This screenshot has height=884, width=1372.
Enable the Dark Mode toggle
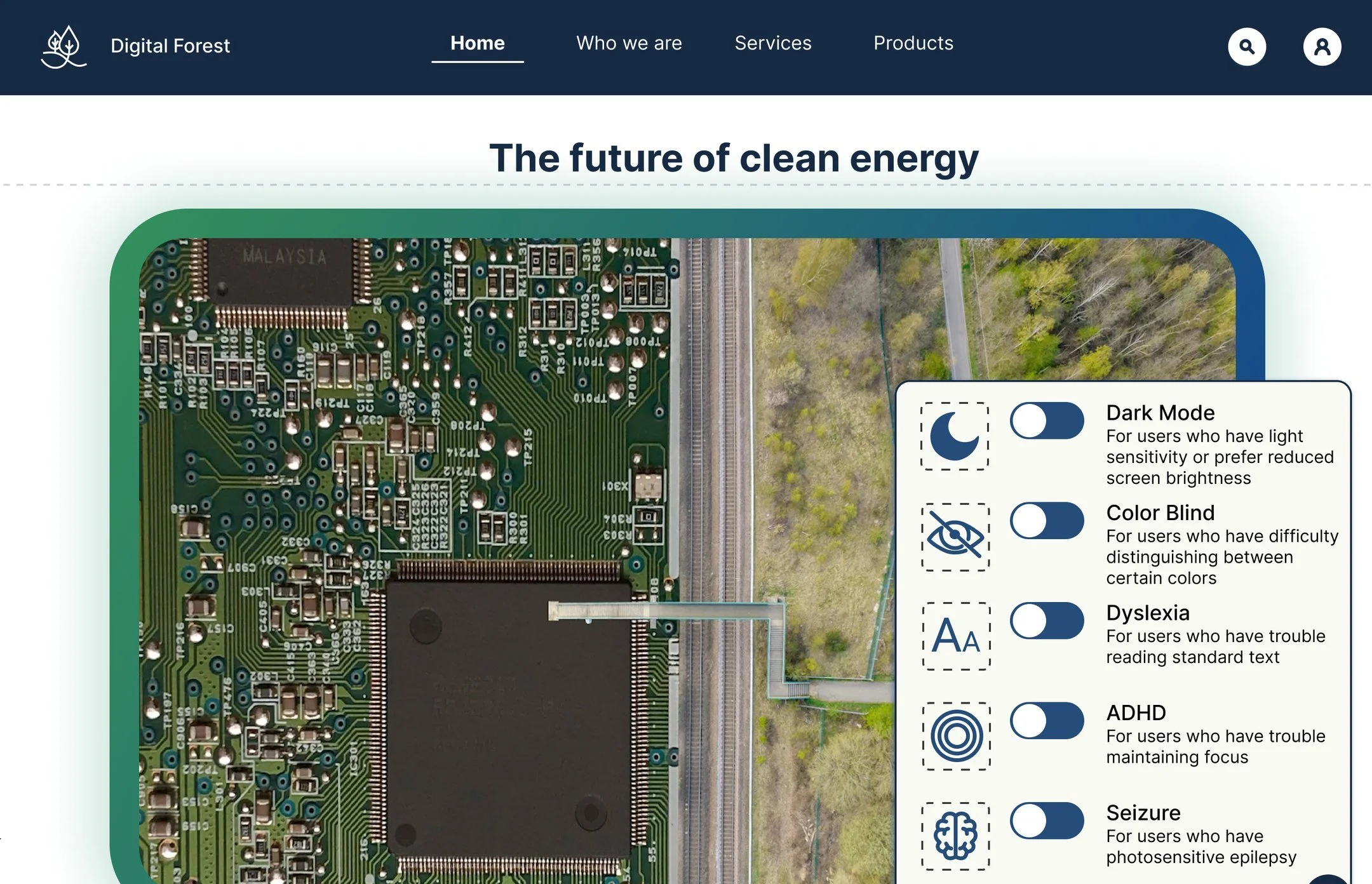(1047, 420)
